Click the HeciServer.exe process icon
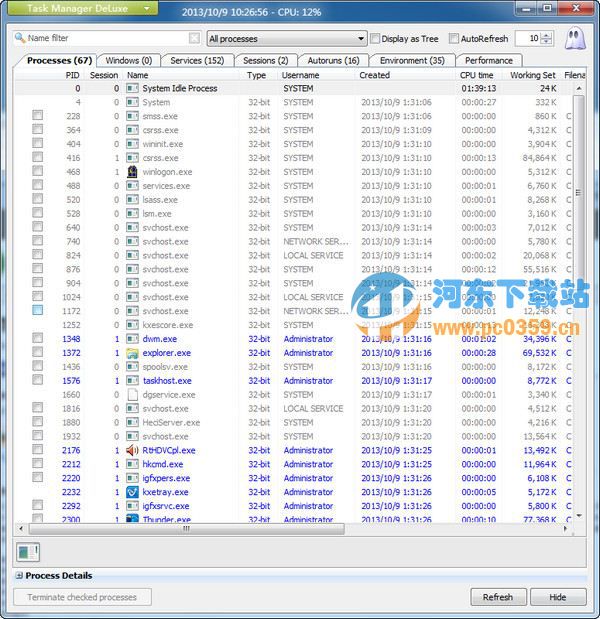The image size is (600, 619). [x=132, y=422]
